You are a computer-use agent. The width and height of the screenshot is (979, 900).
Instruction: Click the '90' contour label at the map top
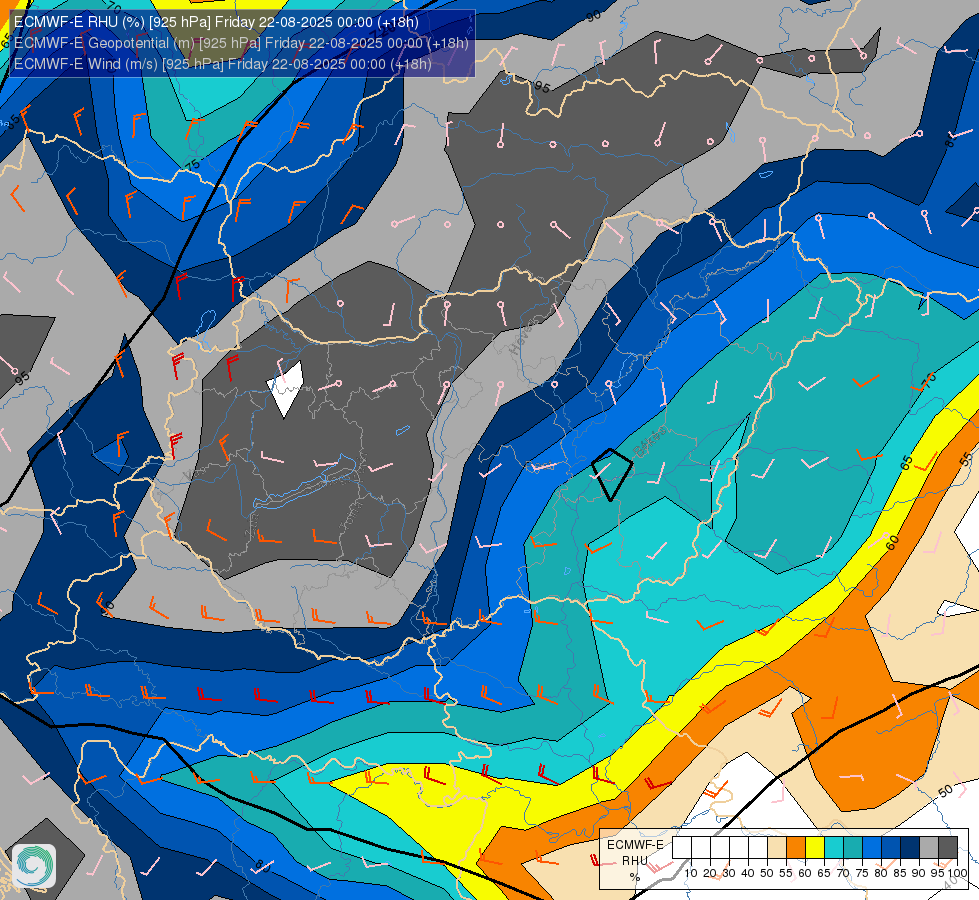(x=593, y=16)
